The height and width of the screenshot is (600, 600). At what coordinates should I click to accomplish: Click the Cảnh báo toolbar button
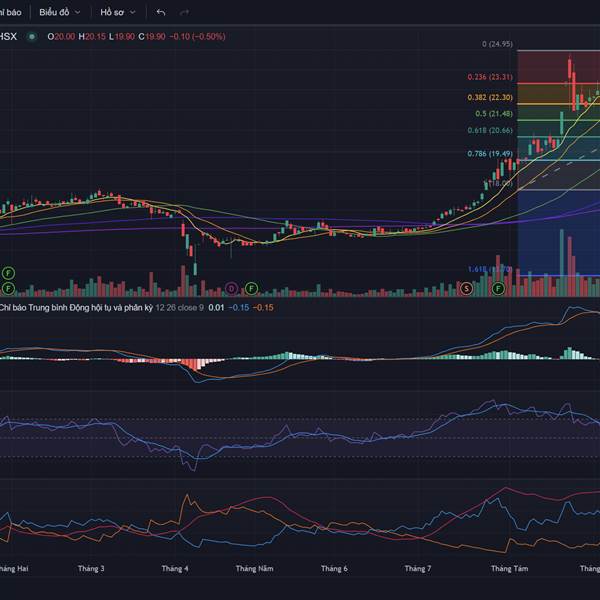pyautogui.click(x=10, y=12)
